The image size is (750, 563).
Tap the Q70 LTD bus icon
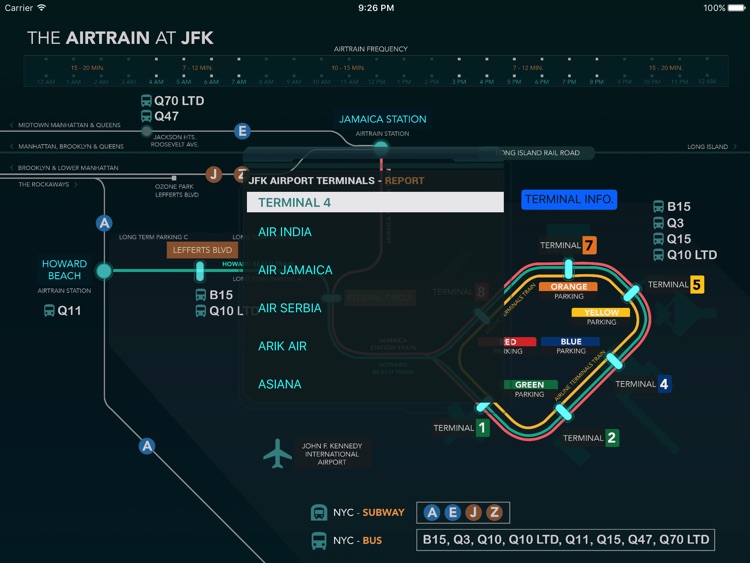[146, 101]
